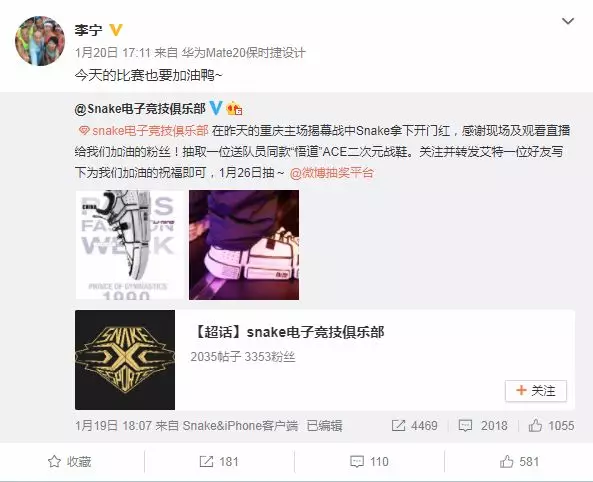Viewport: 593px width, 482px height.
Task: Open the 李宁 username link
Action: 88,30
